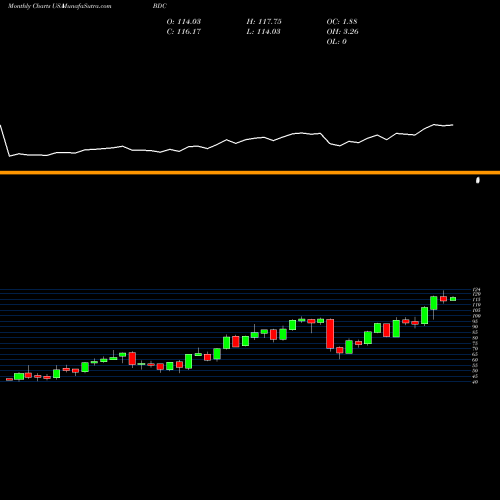Viewport: 500px width, 500px height.
Task: Click the small white volume marker below orange line
Action: pos(478,180)
